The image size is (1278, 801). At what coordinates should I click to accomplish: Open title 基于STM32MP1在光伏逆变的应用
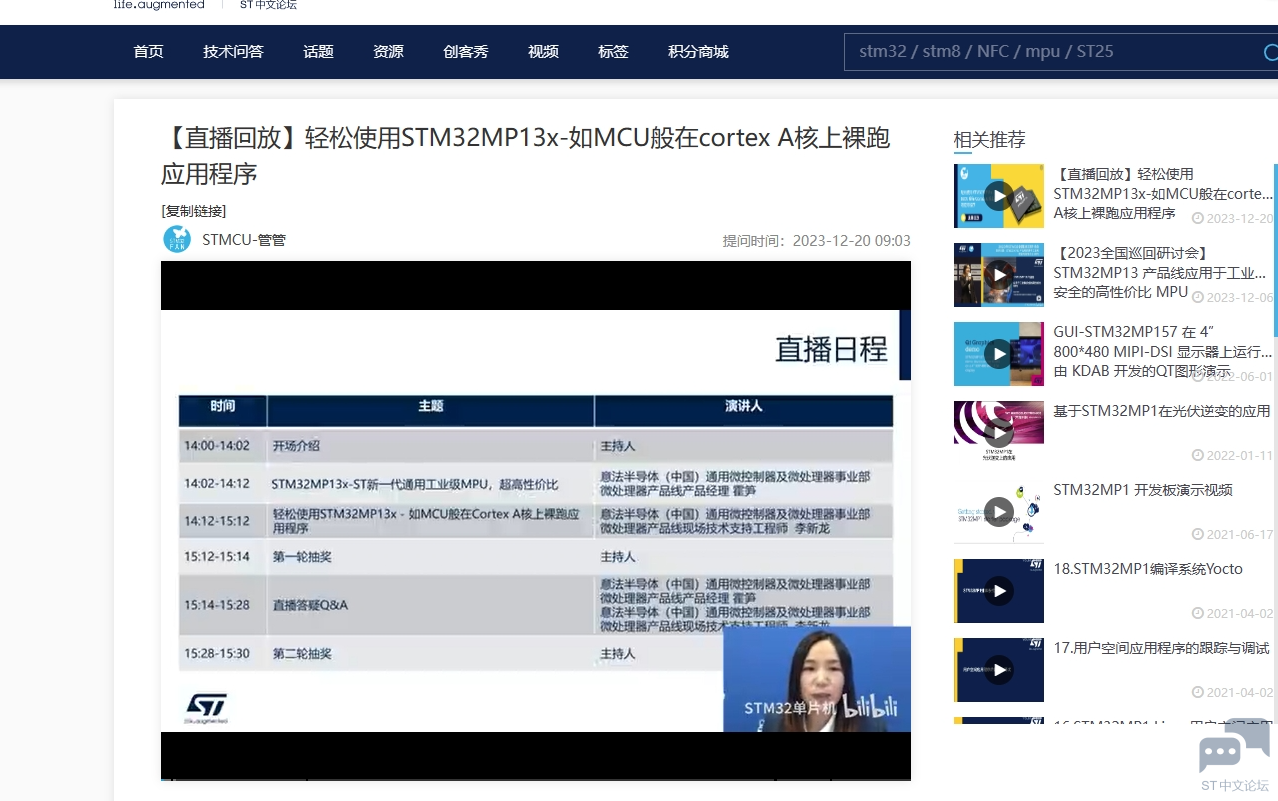click(1161, 411)
